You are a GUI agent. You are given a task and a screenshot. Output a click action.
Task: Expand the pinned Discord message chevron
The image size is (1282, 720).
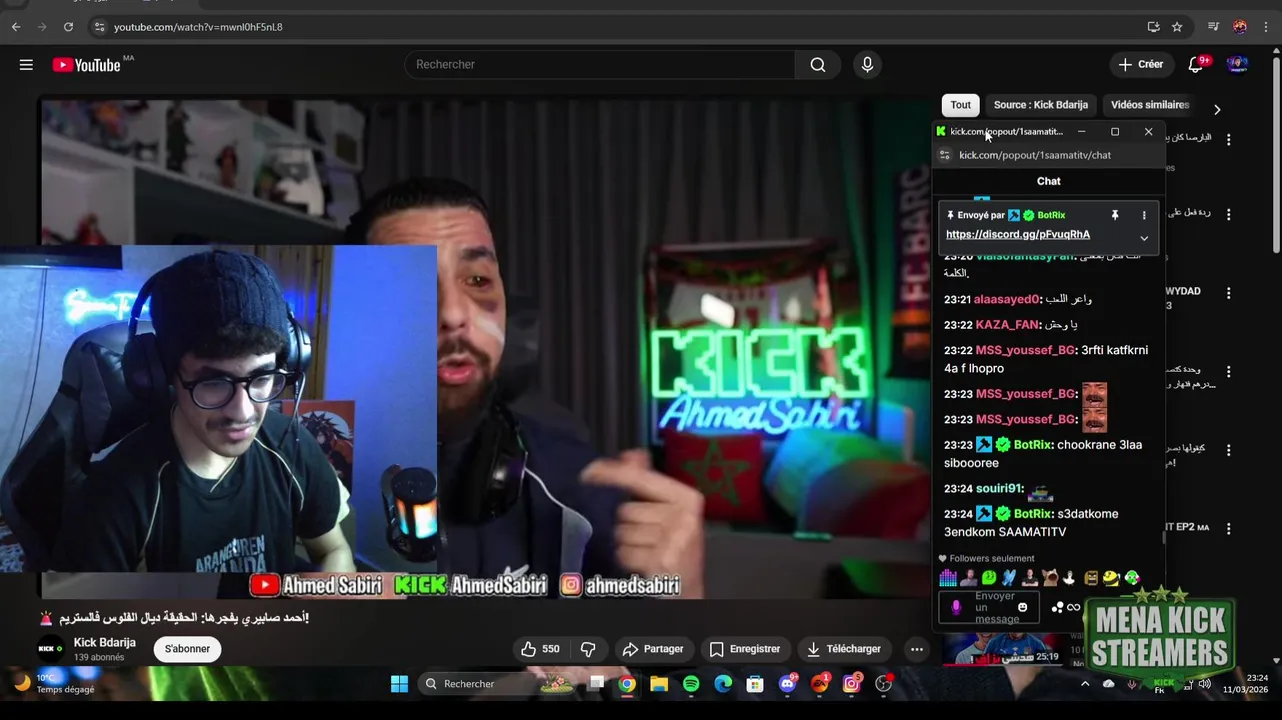click(x=1144, y=238)
